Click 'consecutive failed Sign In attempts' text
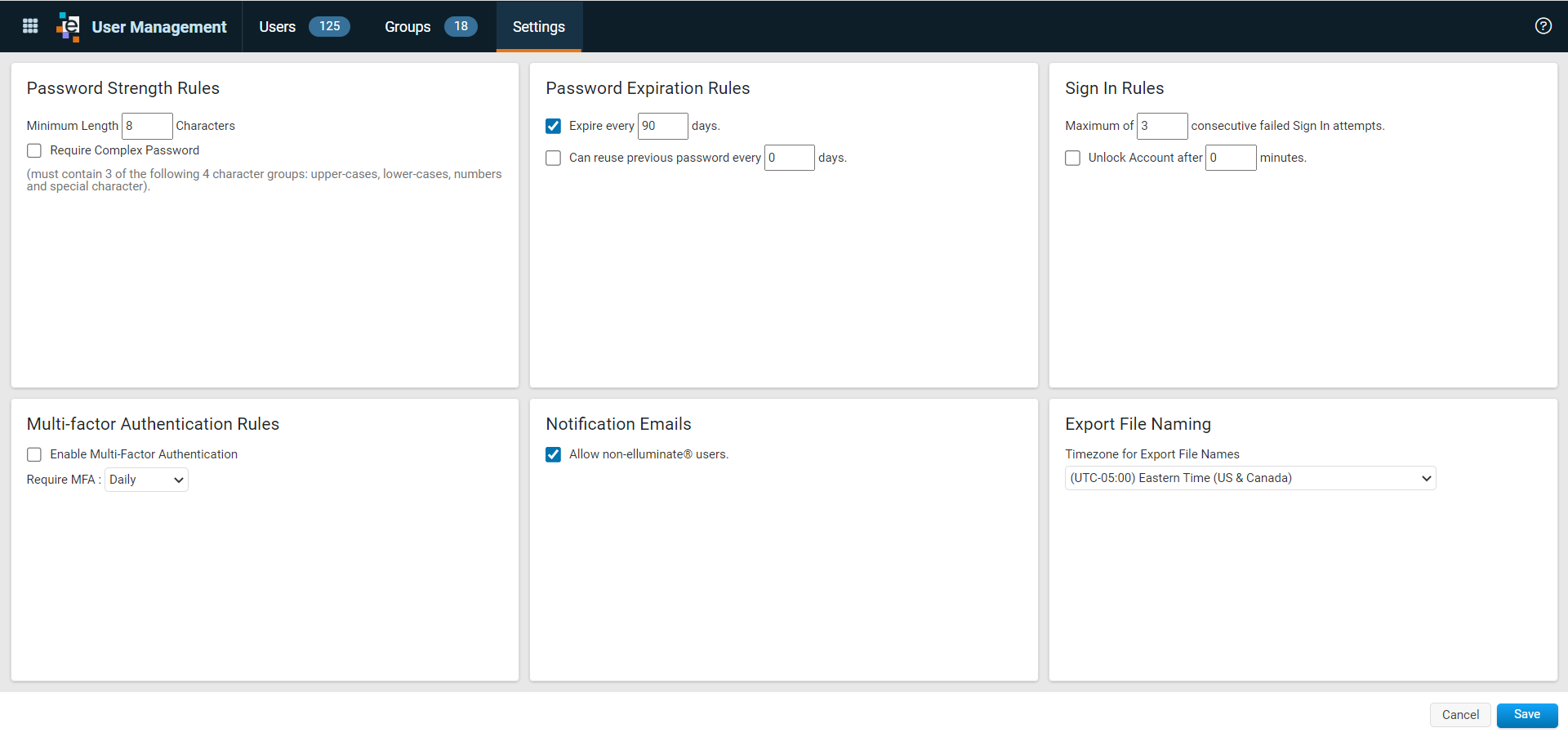Image resolution: width=1568 pixels, height=737 pixels. (x=1288, y=126)
